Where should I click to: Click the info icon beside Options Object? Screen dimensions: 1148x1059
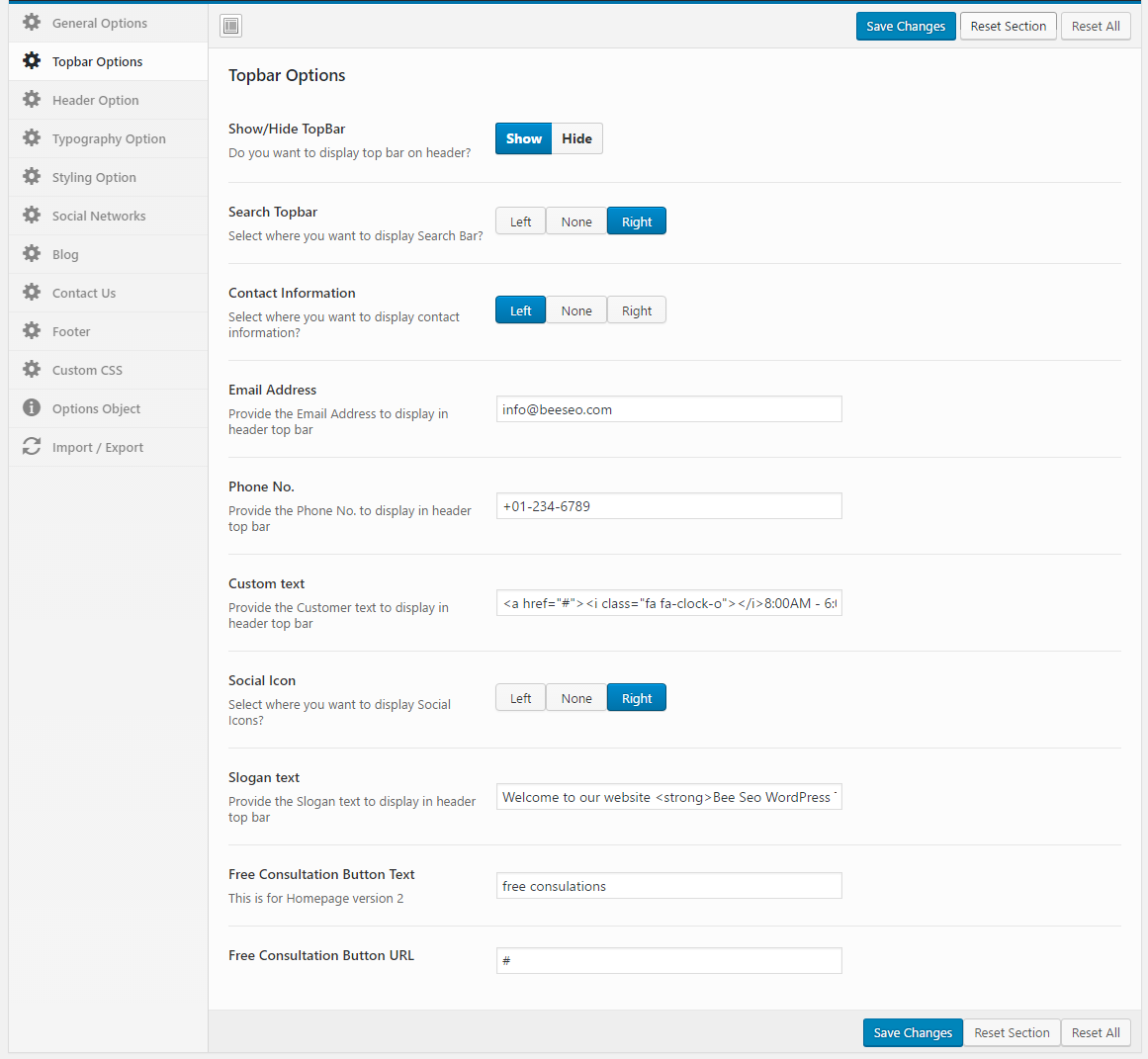pyautogui.click(x=32, y=407)
